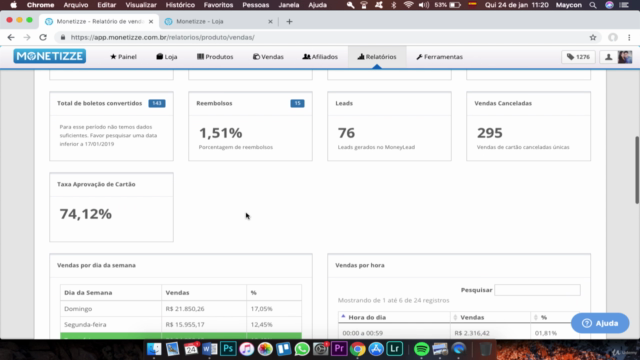Open the Histórico menu

tap(180, 5)
